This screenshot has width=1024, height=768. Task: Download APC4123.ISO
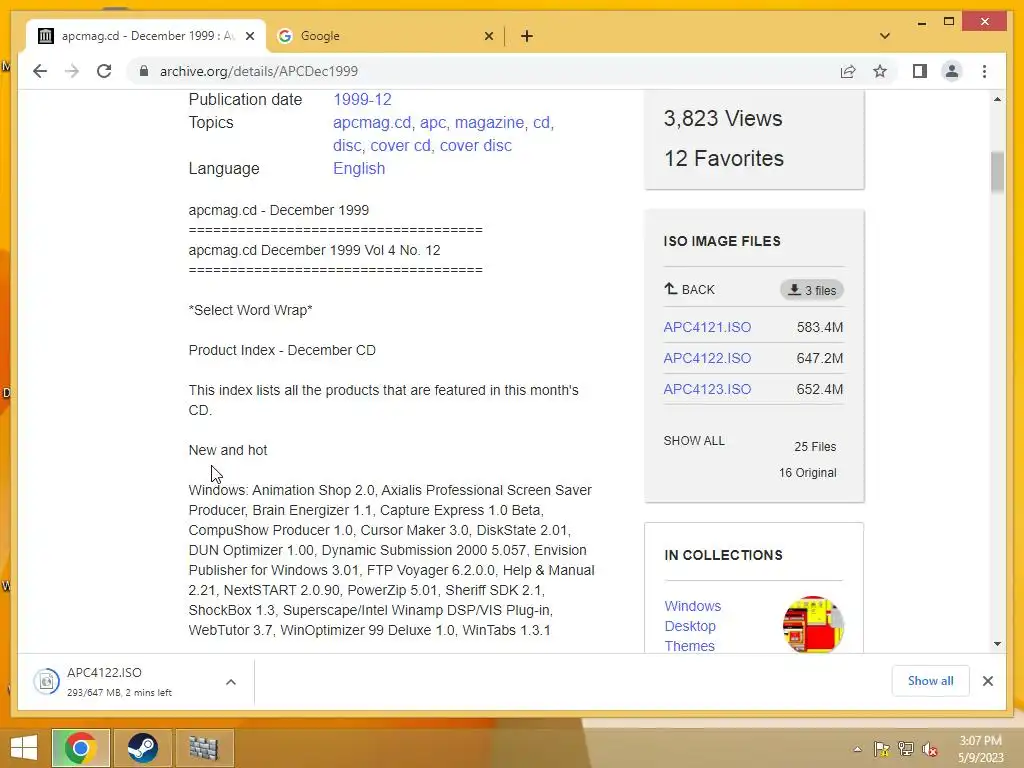(707, 389)
